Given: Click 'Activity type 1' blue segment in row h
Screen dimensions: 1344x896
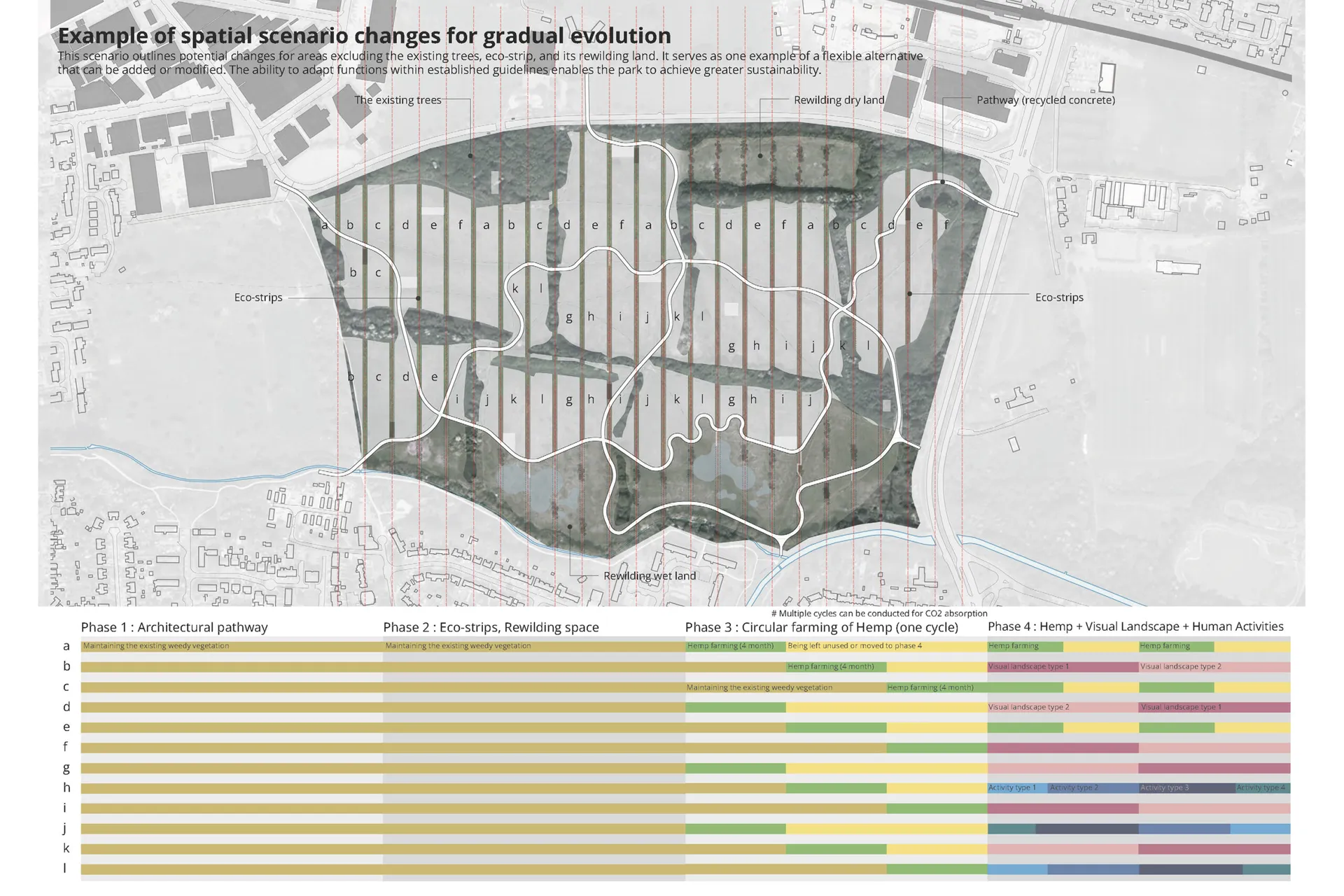Looking at the screenshot, I should click(1016, 787).
